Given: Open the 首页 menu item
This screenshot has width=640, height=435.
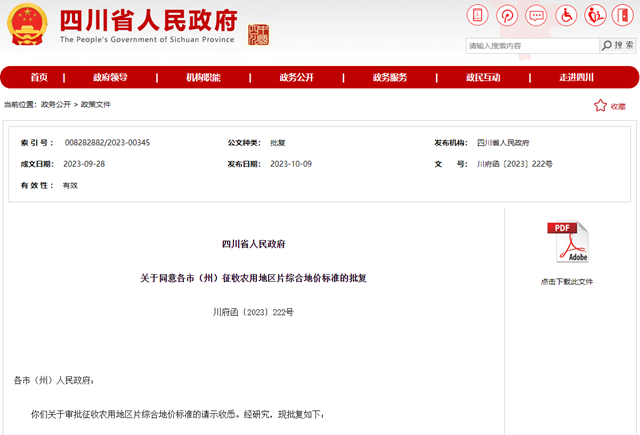Looking at the screenshot, I should pyautogui.click(x=39, y=77).
